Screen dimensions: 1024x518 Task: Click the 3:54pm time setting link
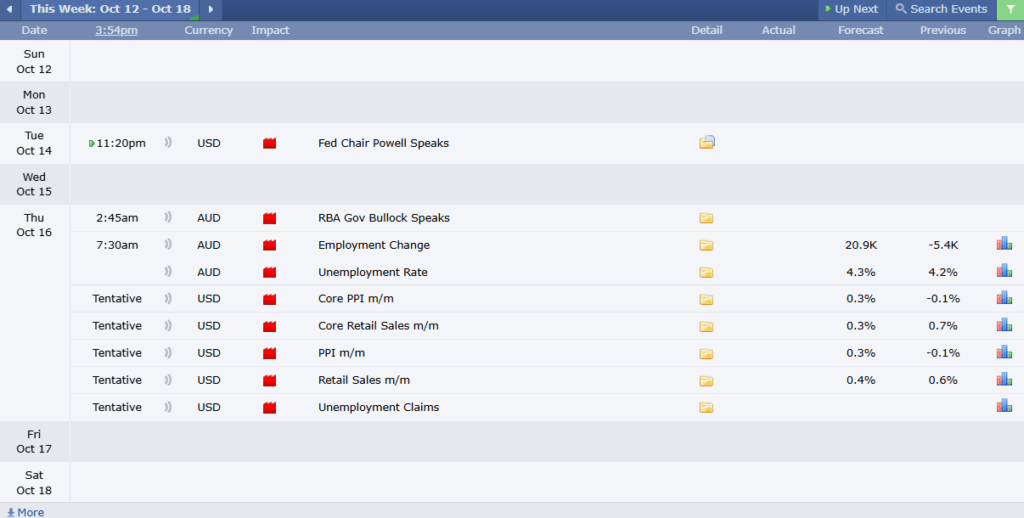coord(116,30)
